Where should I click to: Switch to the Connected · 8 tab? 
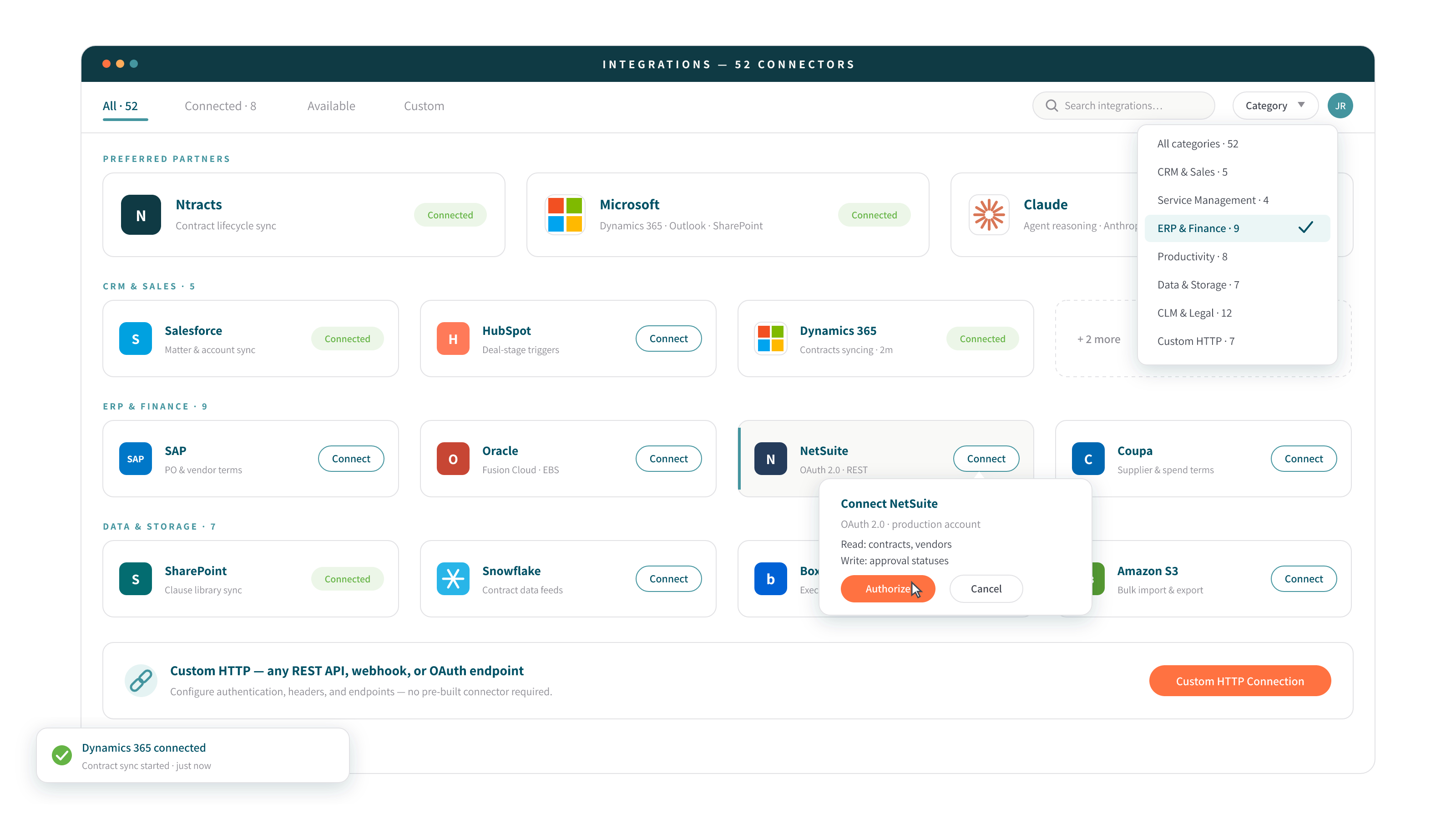click(x=220, y=106)
